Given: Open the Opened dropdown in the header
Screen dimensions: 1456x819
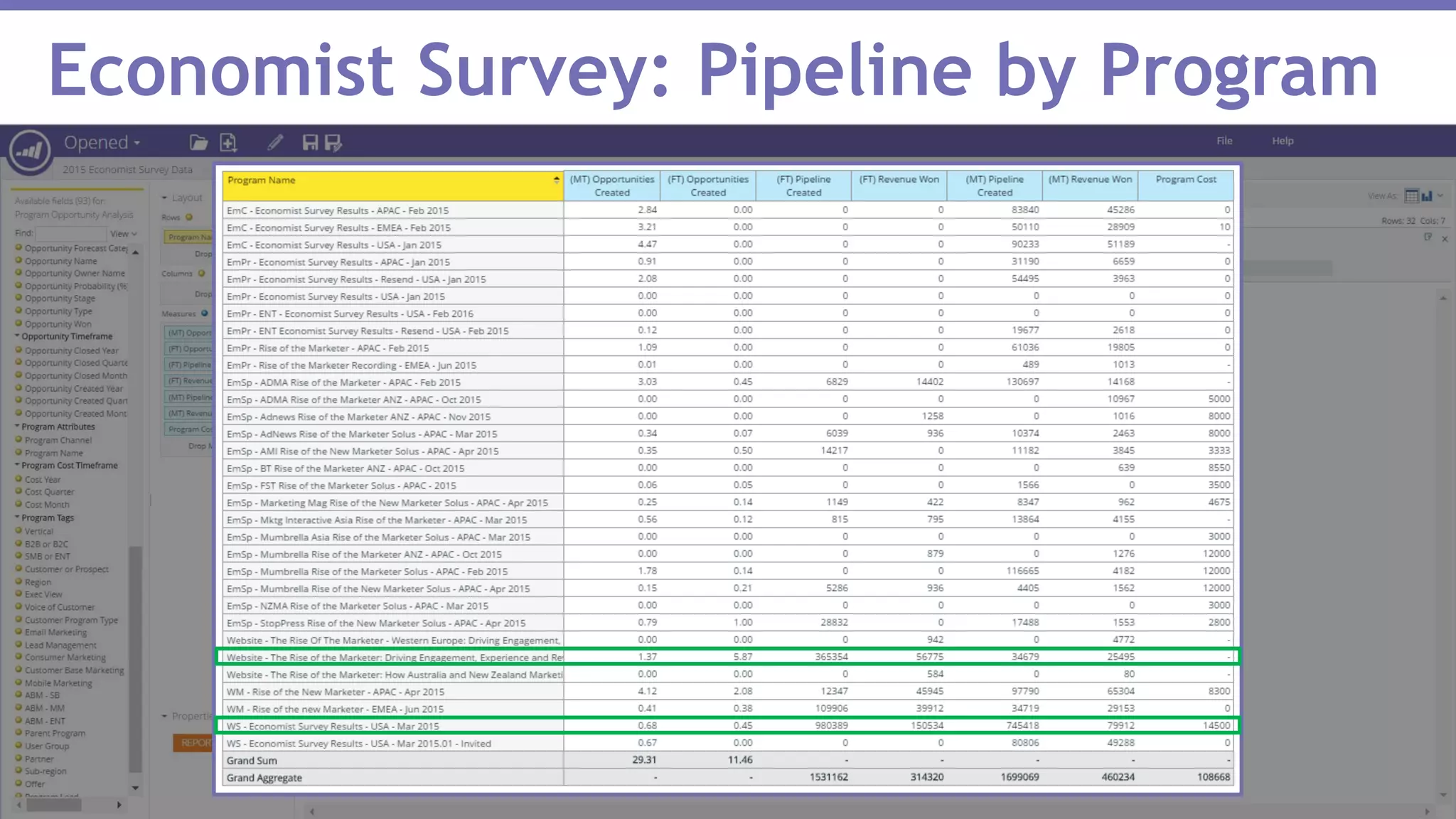Looking at the screenshot, I should [x=102, y=142].
